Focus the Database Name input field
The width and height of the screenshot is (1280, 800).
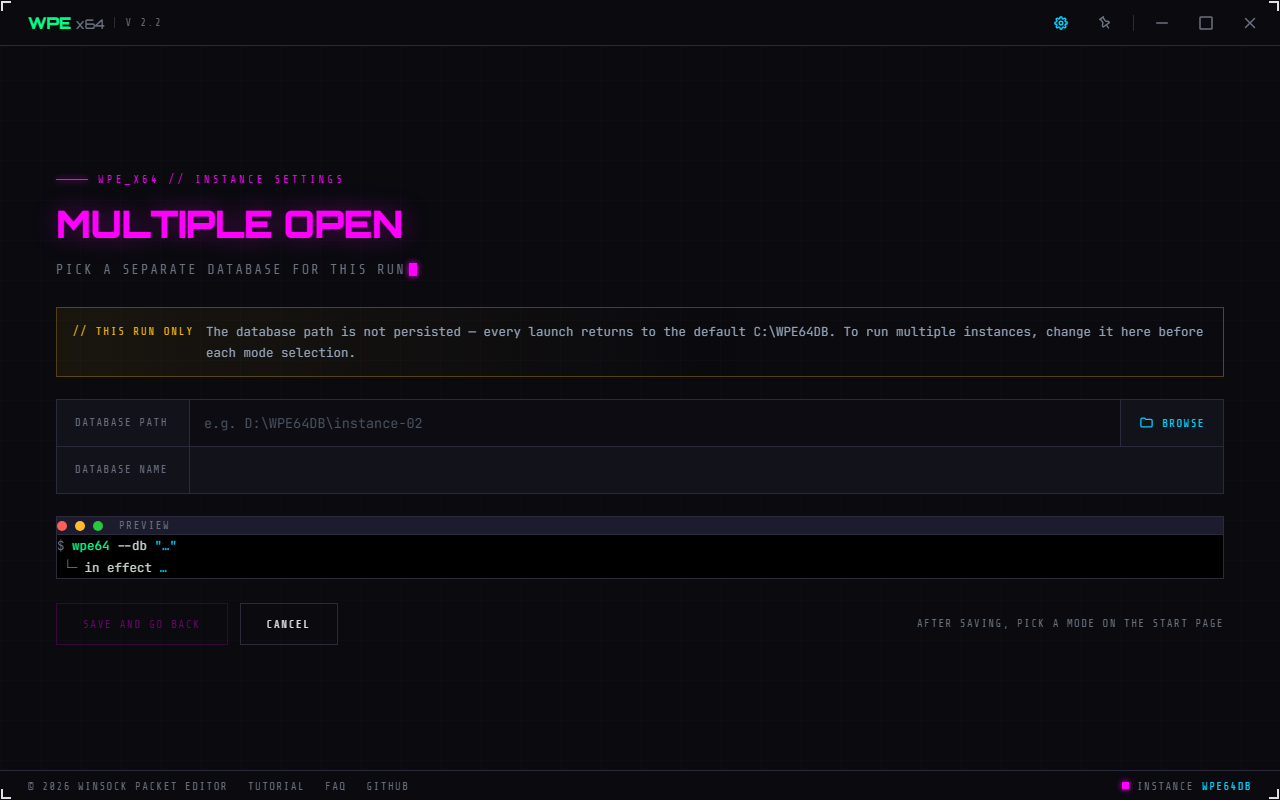point(706,470)
